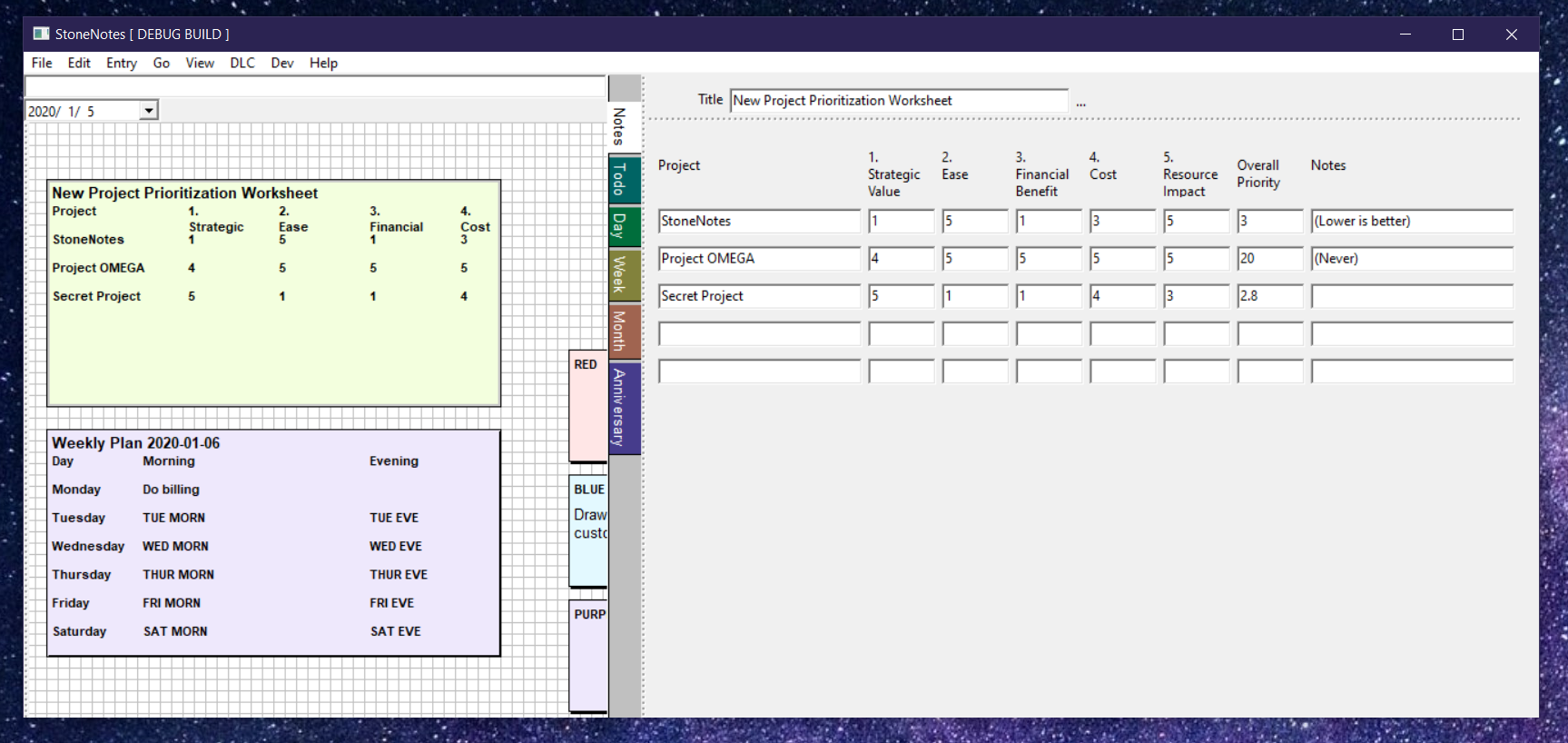Click Secret Project Resource Impact field
Image resolution: width=1568 pixels, height=743 pixels.
[x=1197, y=296]
